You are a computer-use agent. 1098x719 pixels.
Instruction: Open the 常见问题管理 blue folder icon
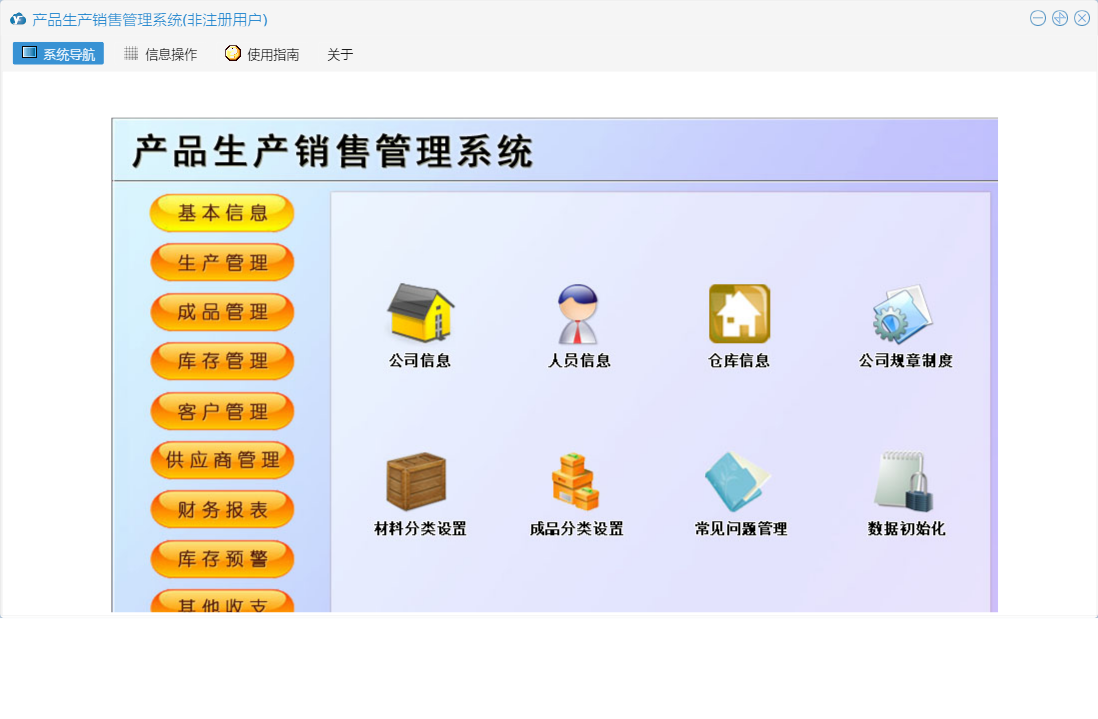[x=737, y=482]
